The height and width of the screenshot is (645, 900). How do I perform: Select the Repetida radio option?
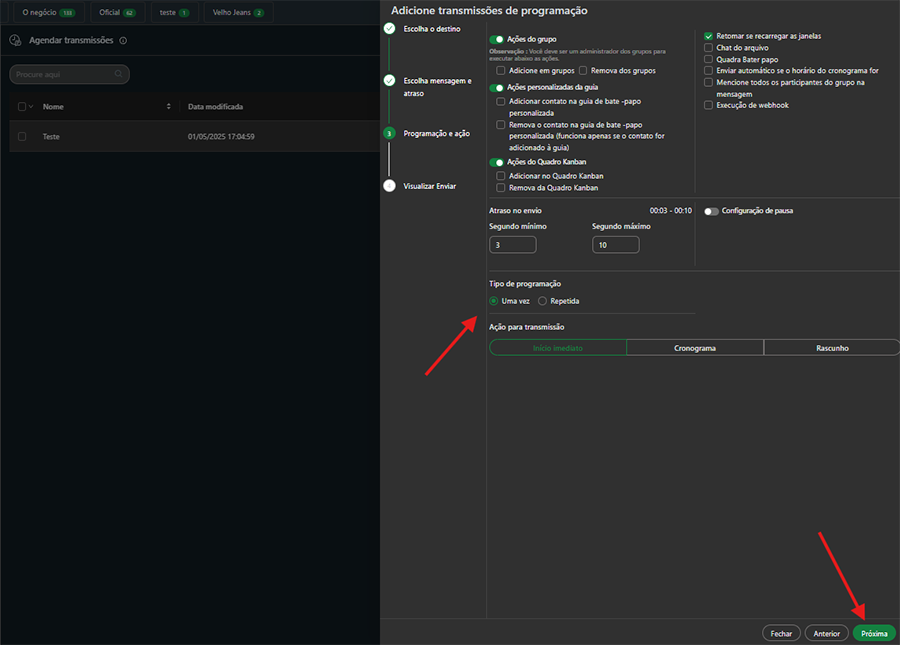tap(543, 301)
